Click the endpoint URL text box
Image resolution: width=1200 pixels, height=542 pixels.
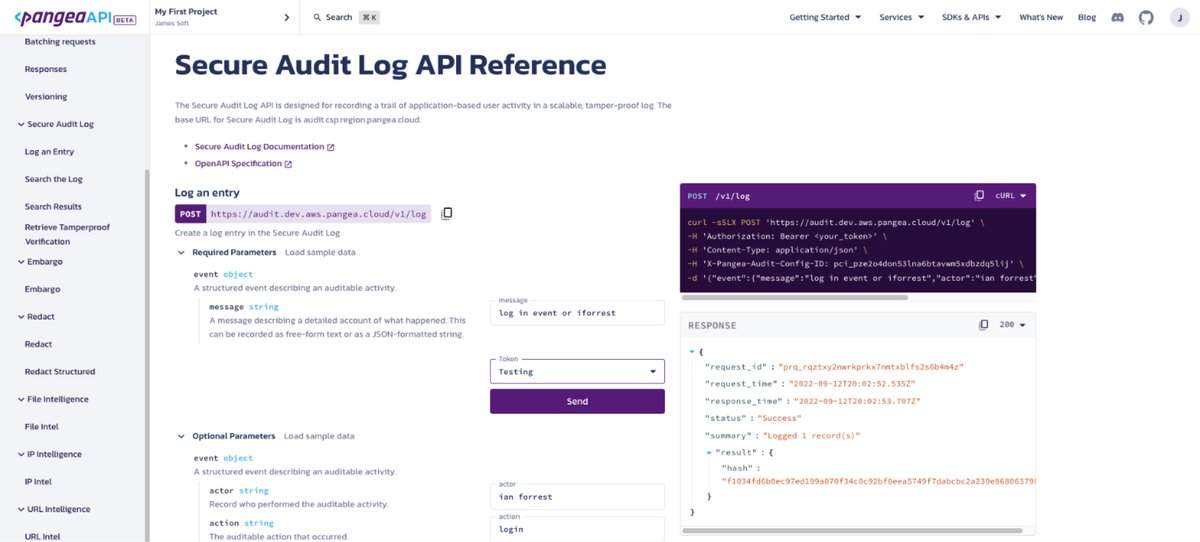[319, 213]
